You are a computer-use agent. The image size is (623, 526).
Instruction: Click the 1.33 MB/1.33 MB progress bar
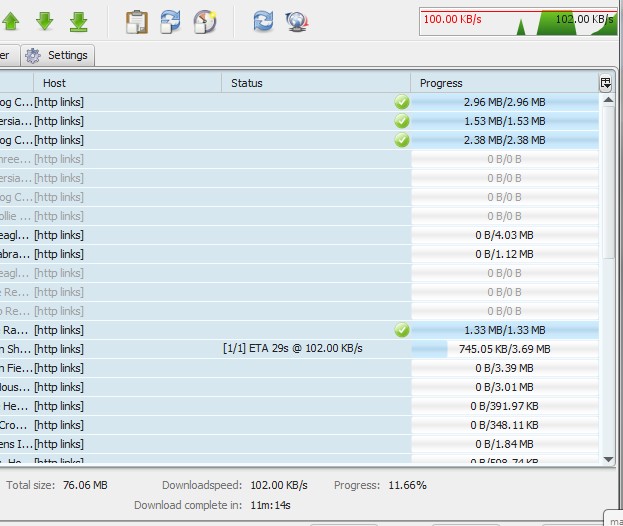tap(505, 330)
